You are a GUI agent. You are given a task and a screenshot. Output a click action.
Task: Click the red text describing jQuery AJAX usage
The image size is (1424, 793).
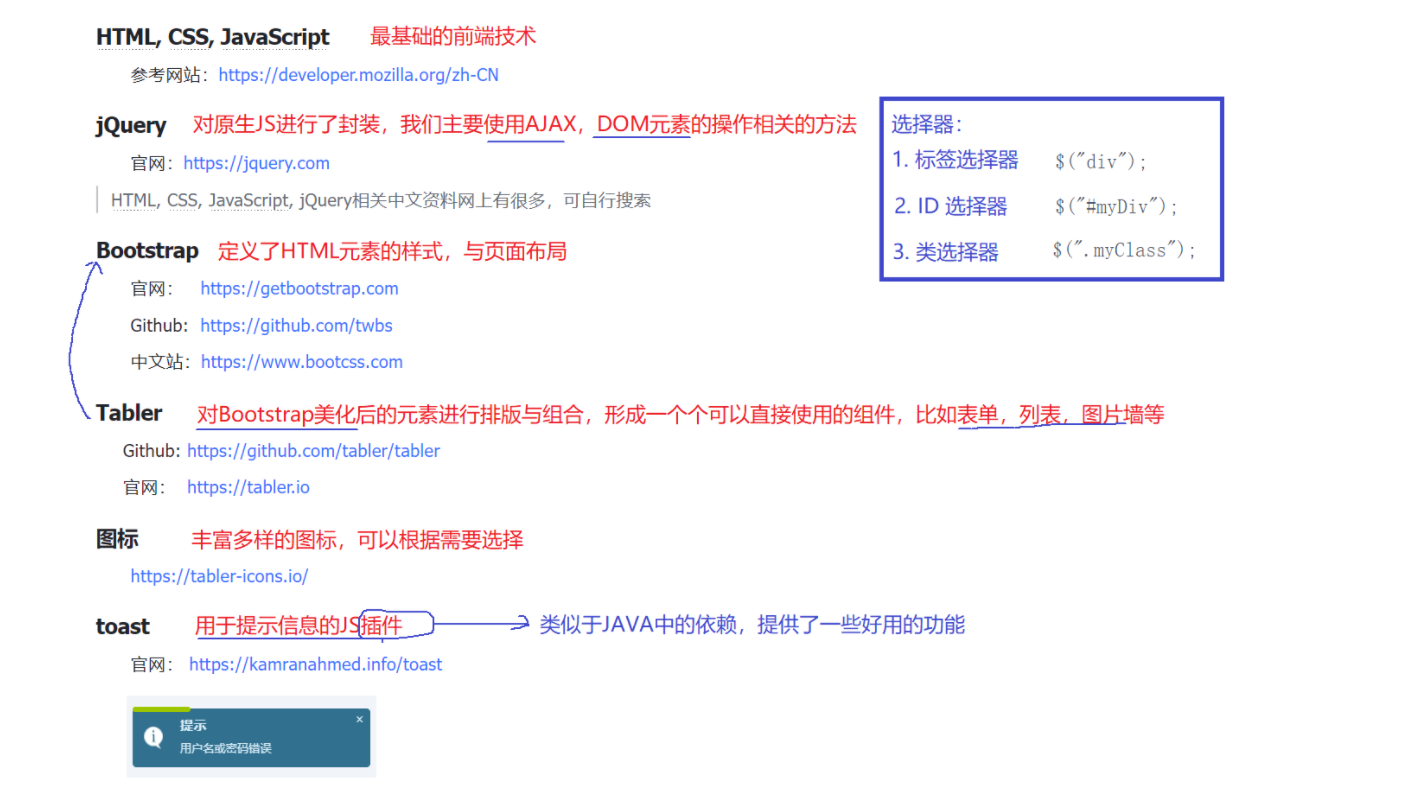[525, 125]
